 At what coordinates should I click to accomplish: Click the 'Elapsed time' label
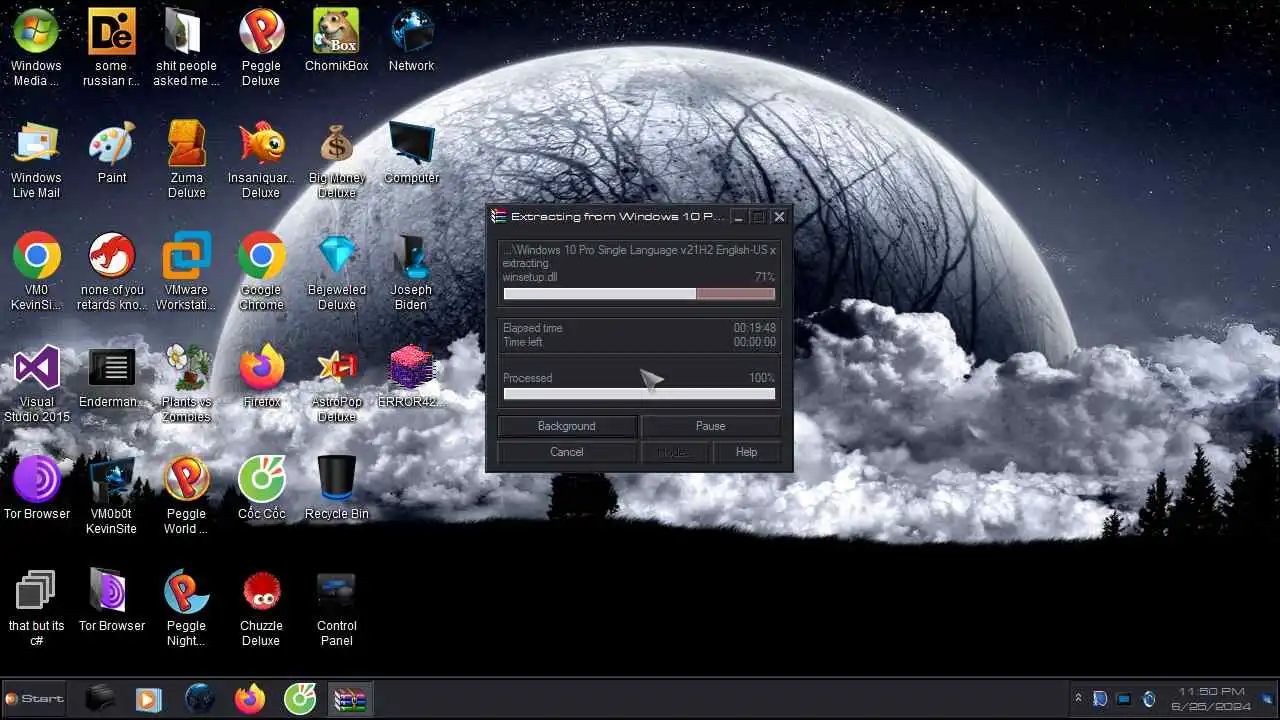click(x=533, y=328)
